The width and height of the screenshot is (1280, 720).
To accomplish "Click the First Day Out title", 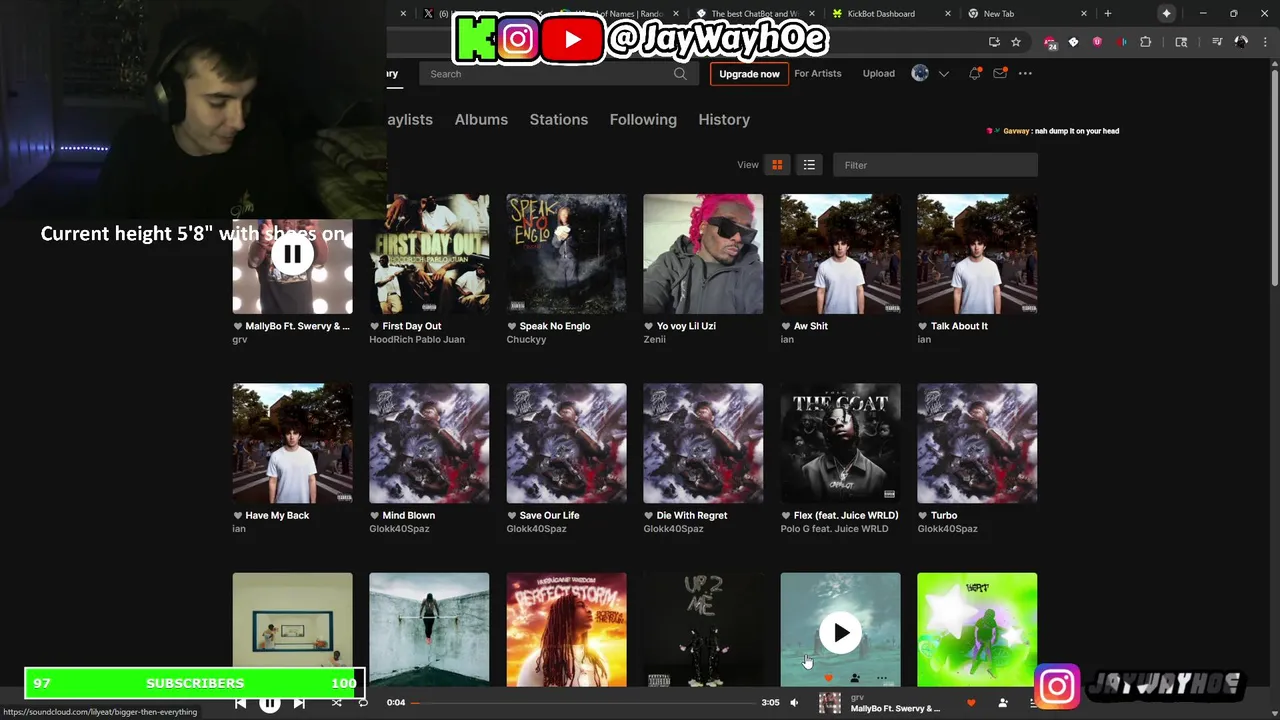I will [412, 326].
